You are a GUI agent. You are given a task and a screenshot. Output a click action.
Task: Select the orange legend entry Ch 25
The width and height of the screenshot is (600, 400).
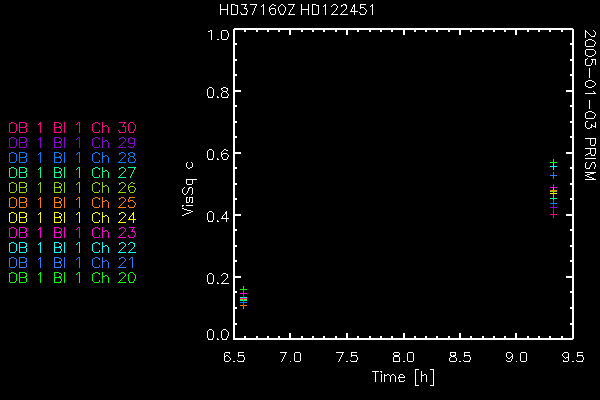coord(72,202)
